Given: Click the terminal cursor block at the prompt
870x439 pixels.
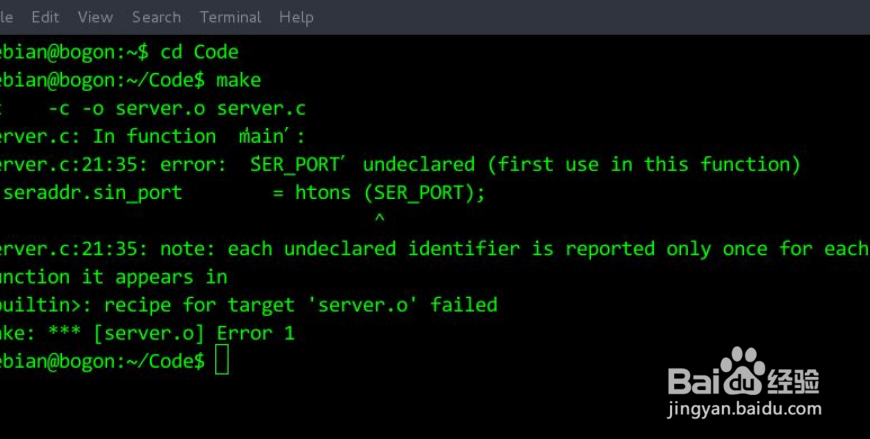Looking at the screenshot, I should point(222,361).
